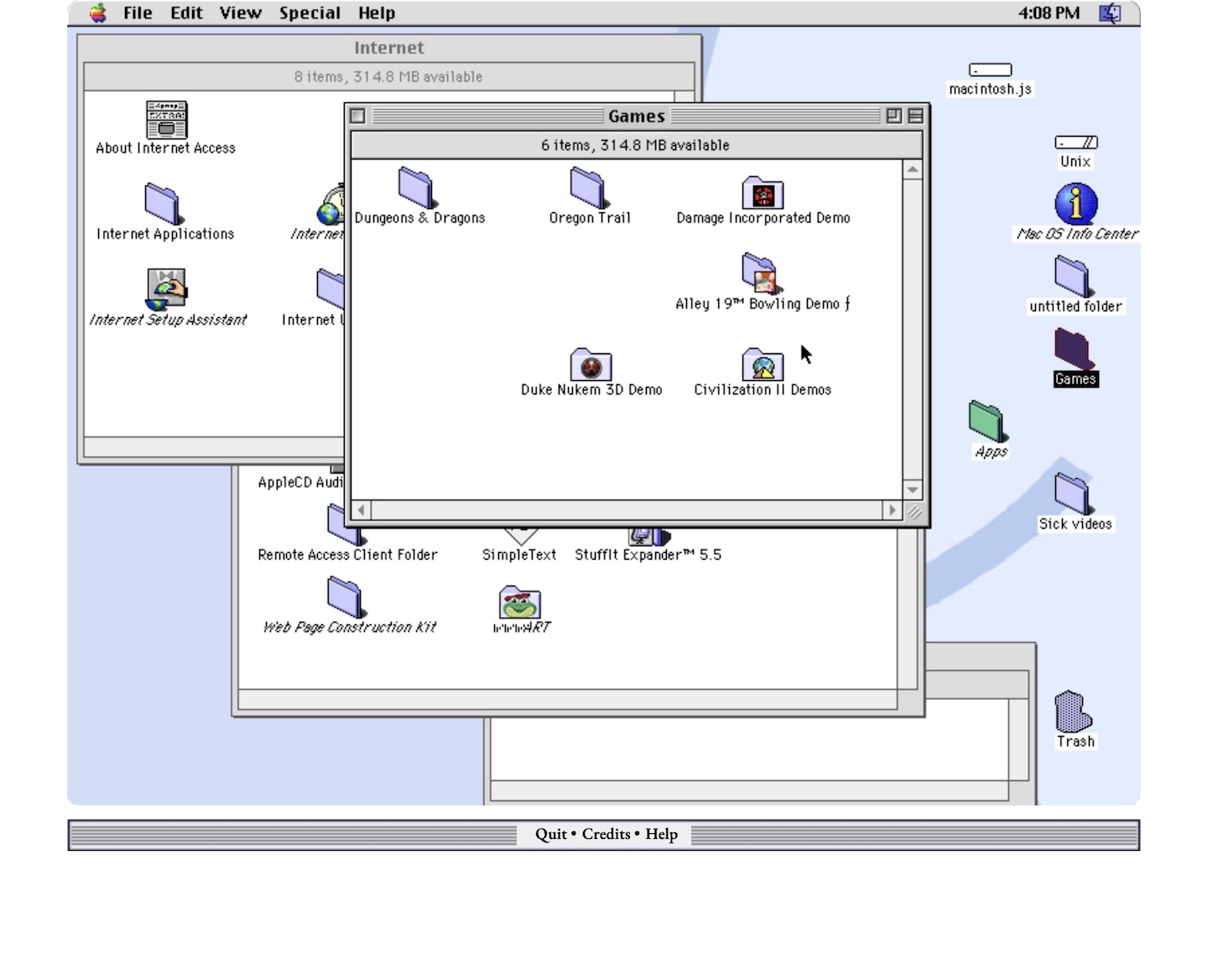Open the Mac OS Info Center icon

click(1076, 204)
